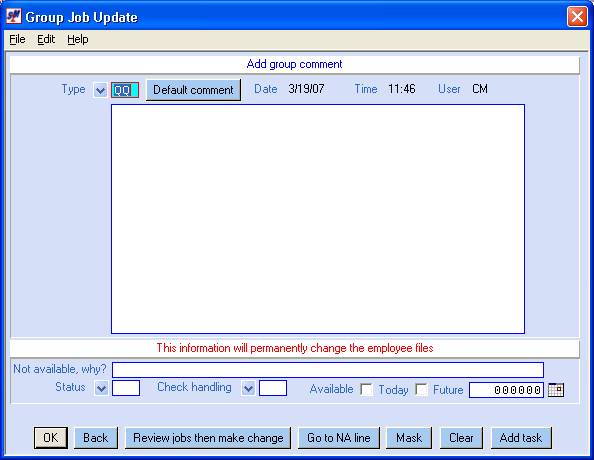Image resolution: width=594 pixels, height=460 pixels.
Task: Click inside the large group comment box
Action: (318, 219)
